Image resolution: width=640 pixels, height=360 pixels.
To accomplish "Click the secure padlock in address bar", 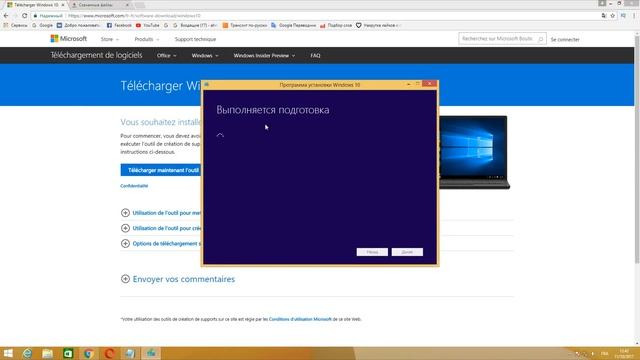I will (x=36, y=16).
